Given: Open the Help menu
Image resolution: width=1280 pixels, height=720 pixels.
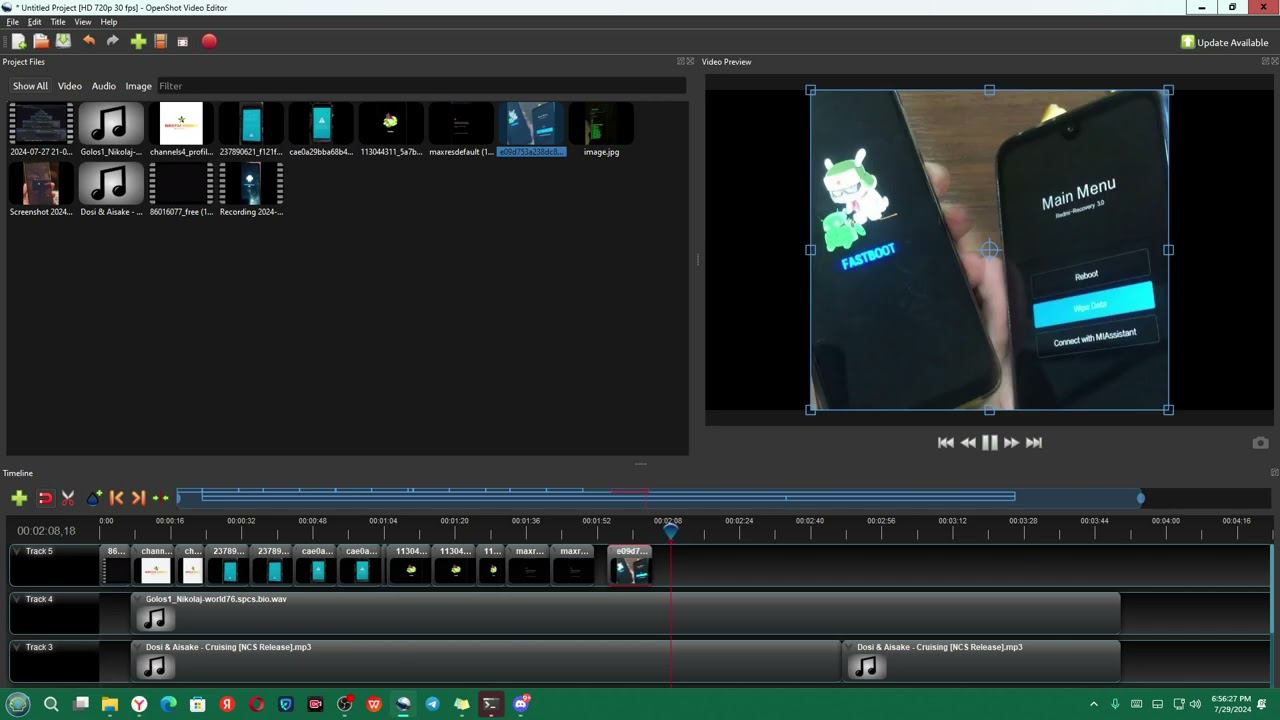Looking at the screenshot, I should (x=109, y=22).
